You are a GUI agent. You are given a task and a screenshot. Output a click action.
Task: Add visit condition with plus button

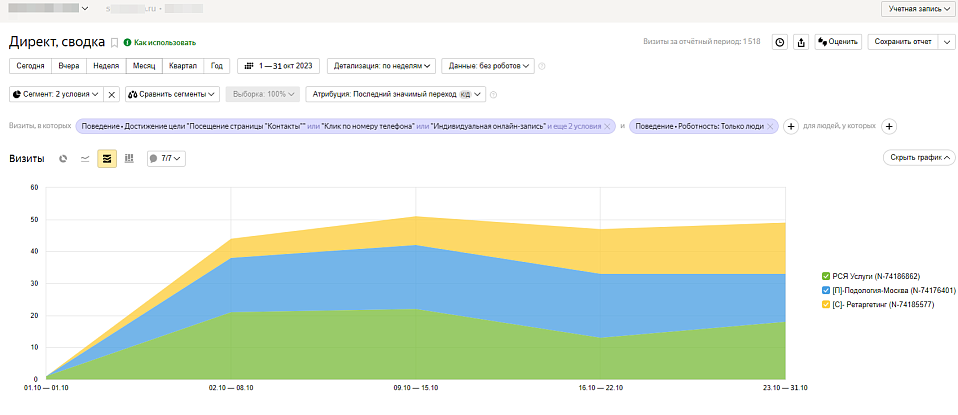click(x=791, y=127)
